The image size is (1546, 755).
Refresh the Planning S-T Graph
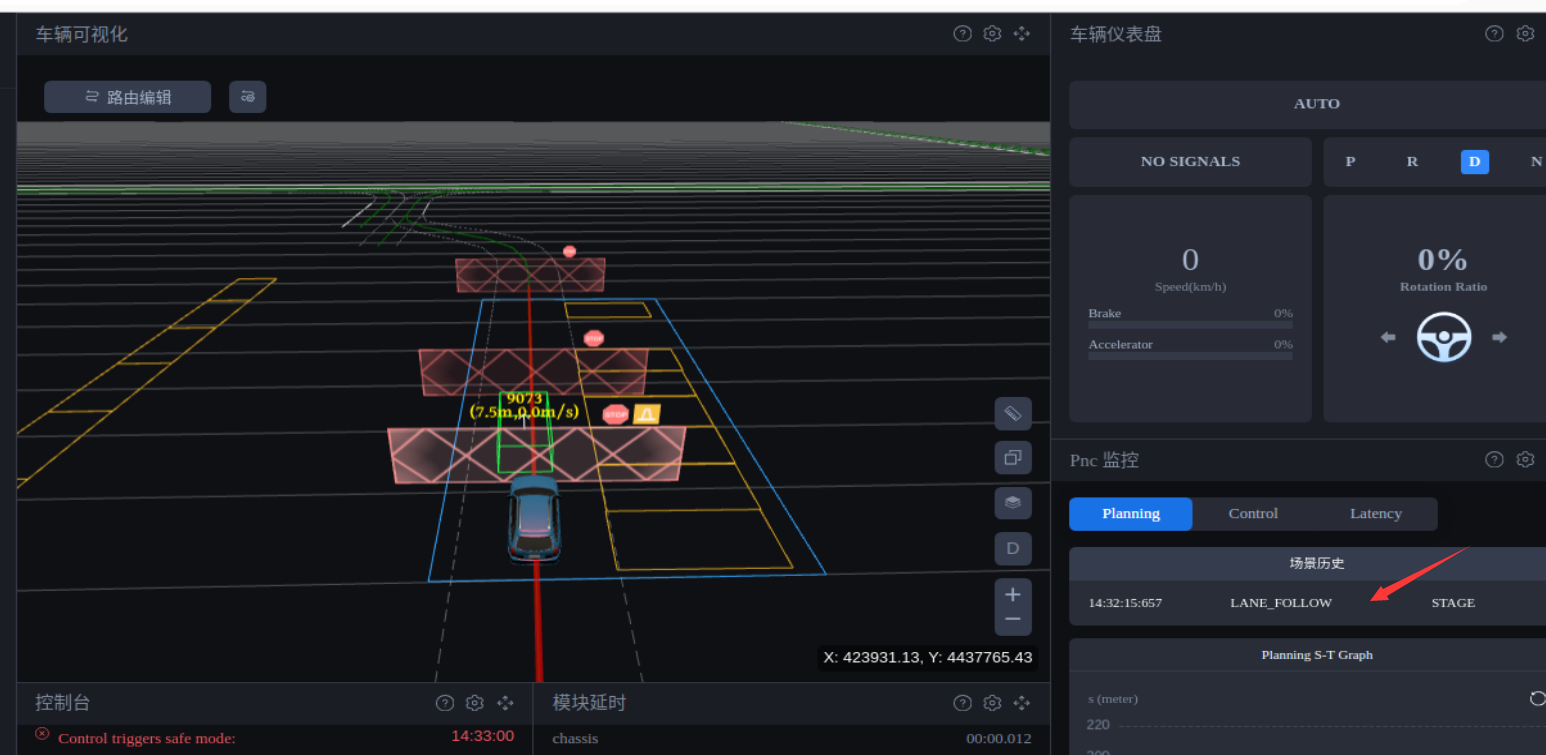(x=1537, y=698)
